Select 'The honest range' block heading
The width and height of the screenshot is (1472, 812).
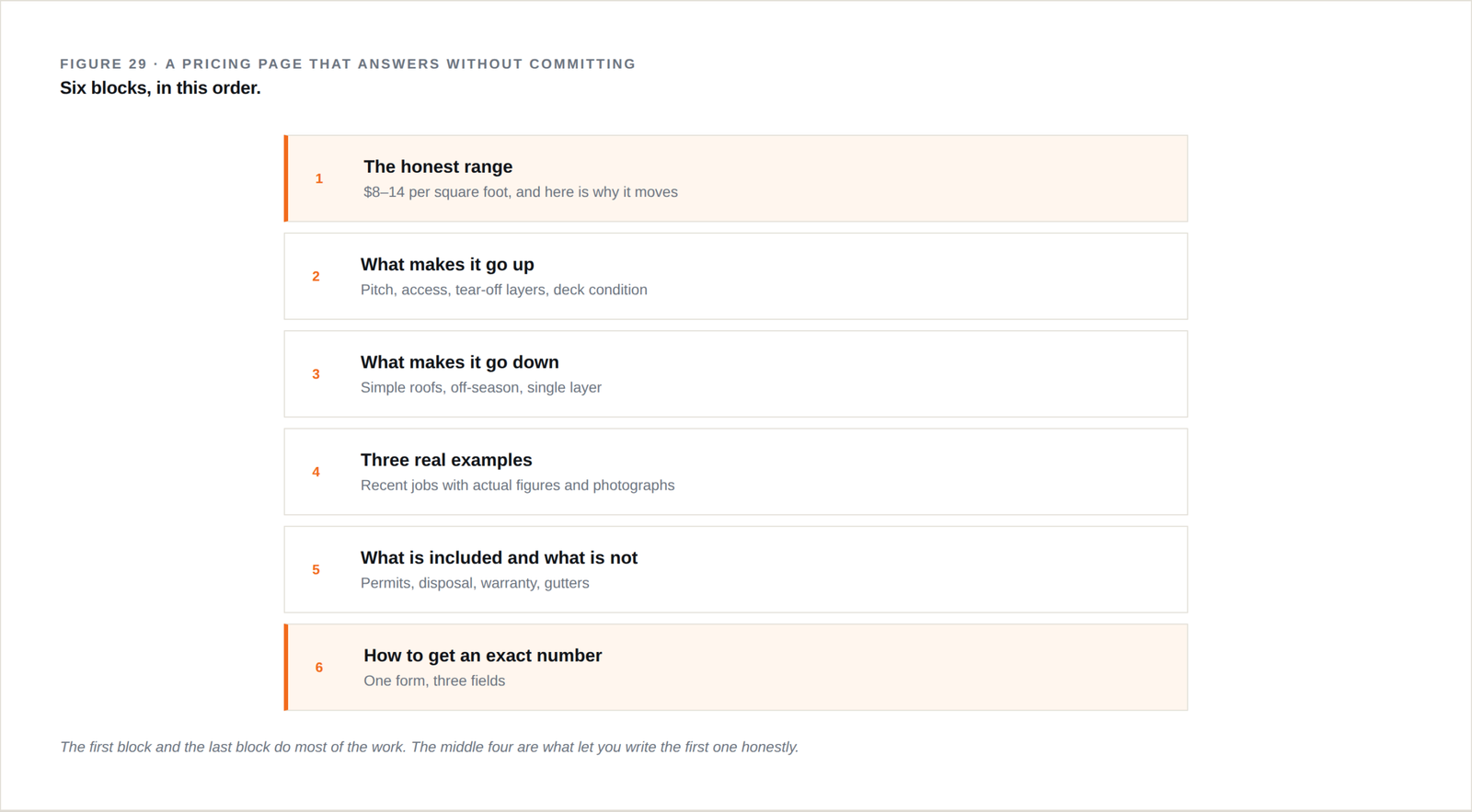438,166
